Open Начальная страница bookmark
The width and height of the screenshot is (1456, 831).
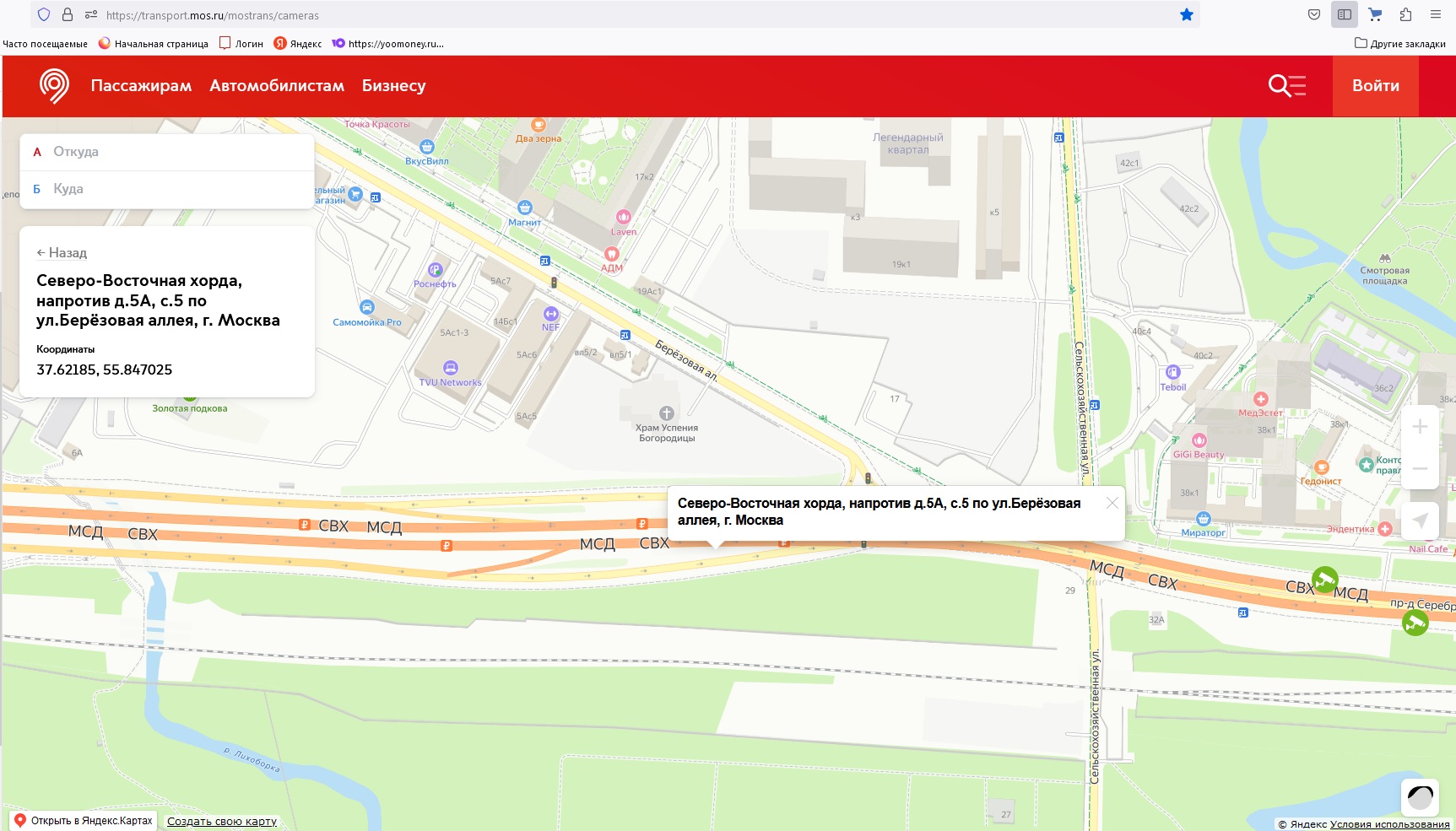tap(153, 43)
